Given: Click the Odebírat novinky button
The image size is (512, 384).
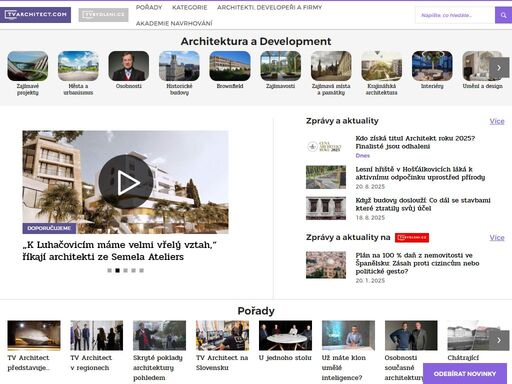Looking at the screenshot, I should pyautogui.click(x=465, y=374).
